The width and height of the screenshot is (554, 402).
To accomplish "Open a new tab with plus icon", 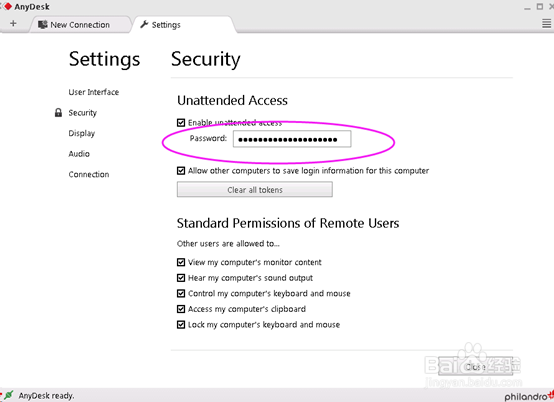I will [x=13, y=24].
